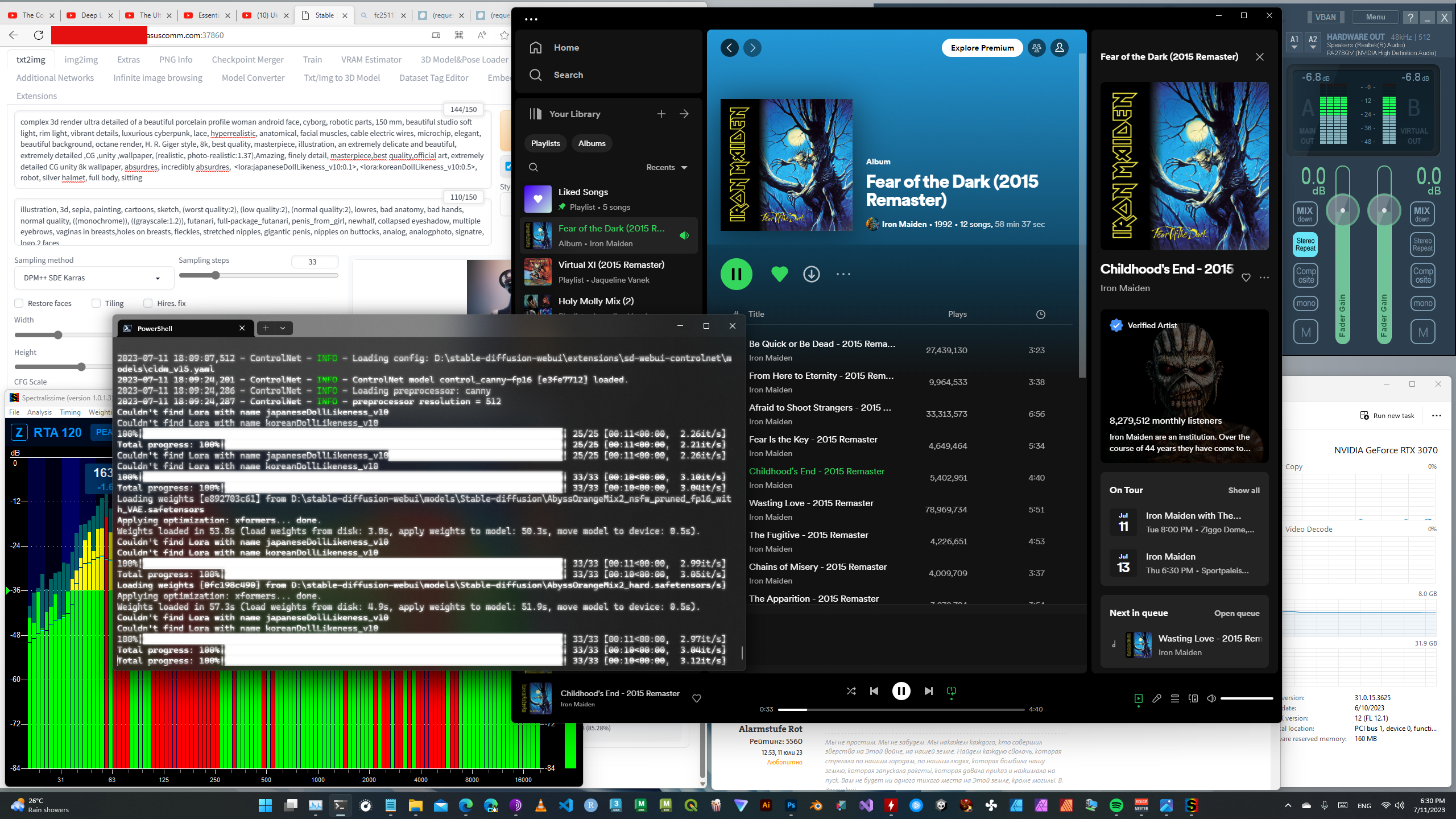Click the Spotify volume slider
This screenshot has height=819, width=1456.
coord(1246,698)
